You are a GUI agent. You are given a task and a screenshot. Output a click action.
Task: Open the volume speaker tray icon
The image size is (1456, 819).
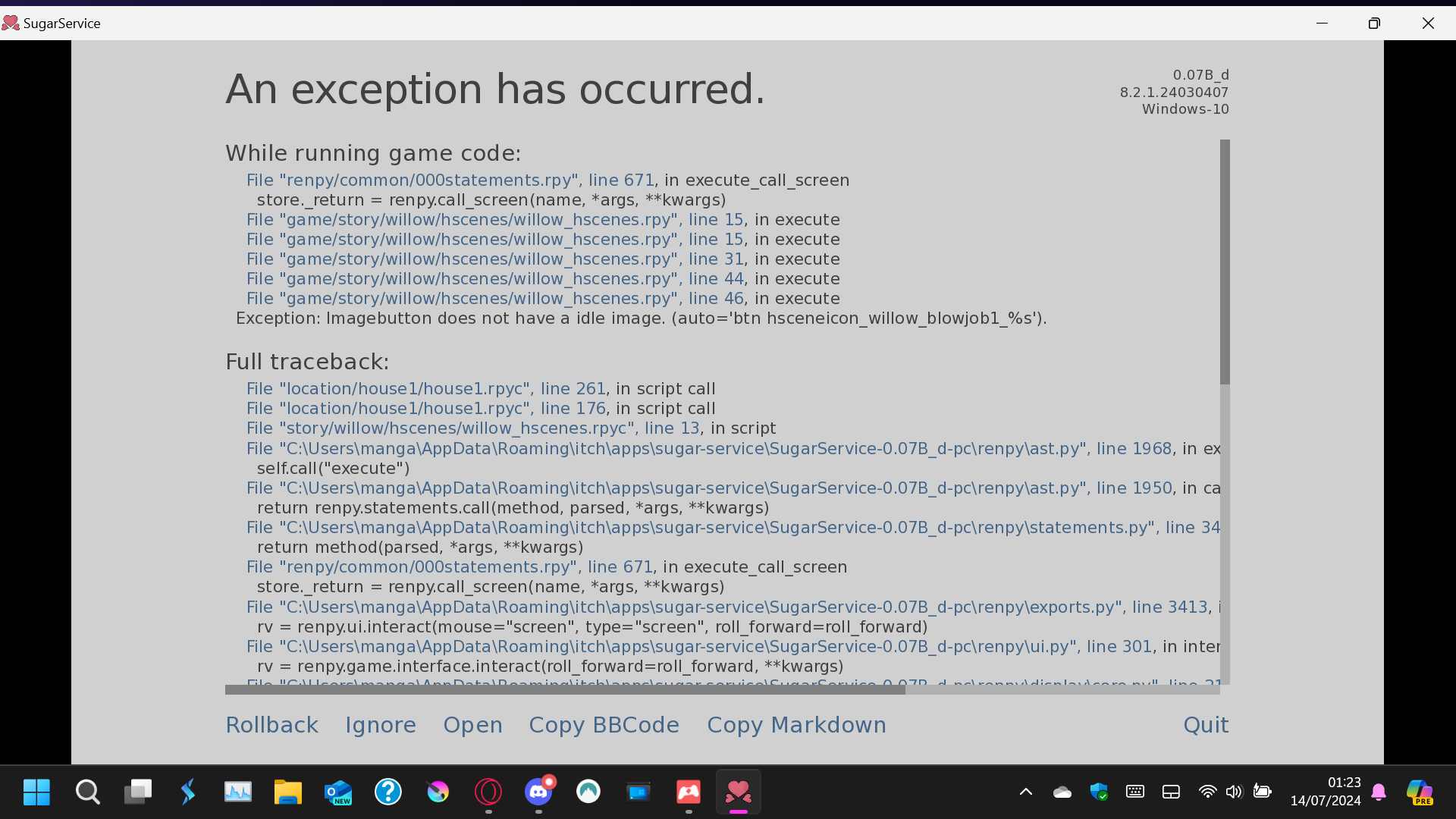click(x=1235, y=792)
